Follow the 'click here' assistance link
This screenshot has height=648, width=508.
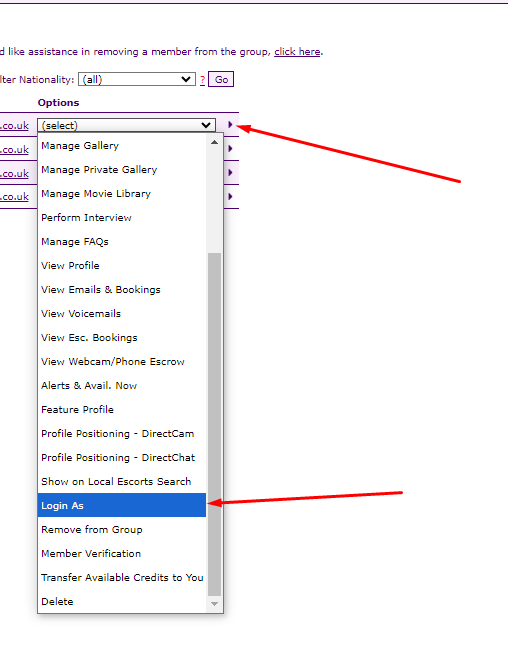pos(297,52)
